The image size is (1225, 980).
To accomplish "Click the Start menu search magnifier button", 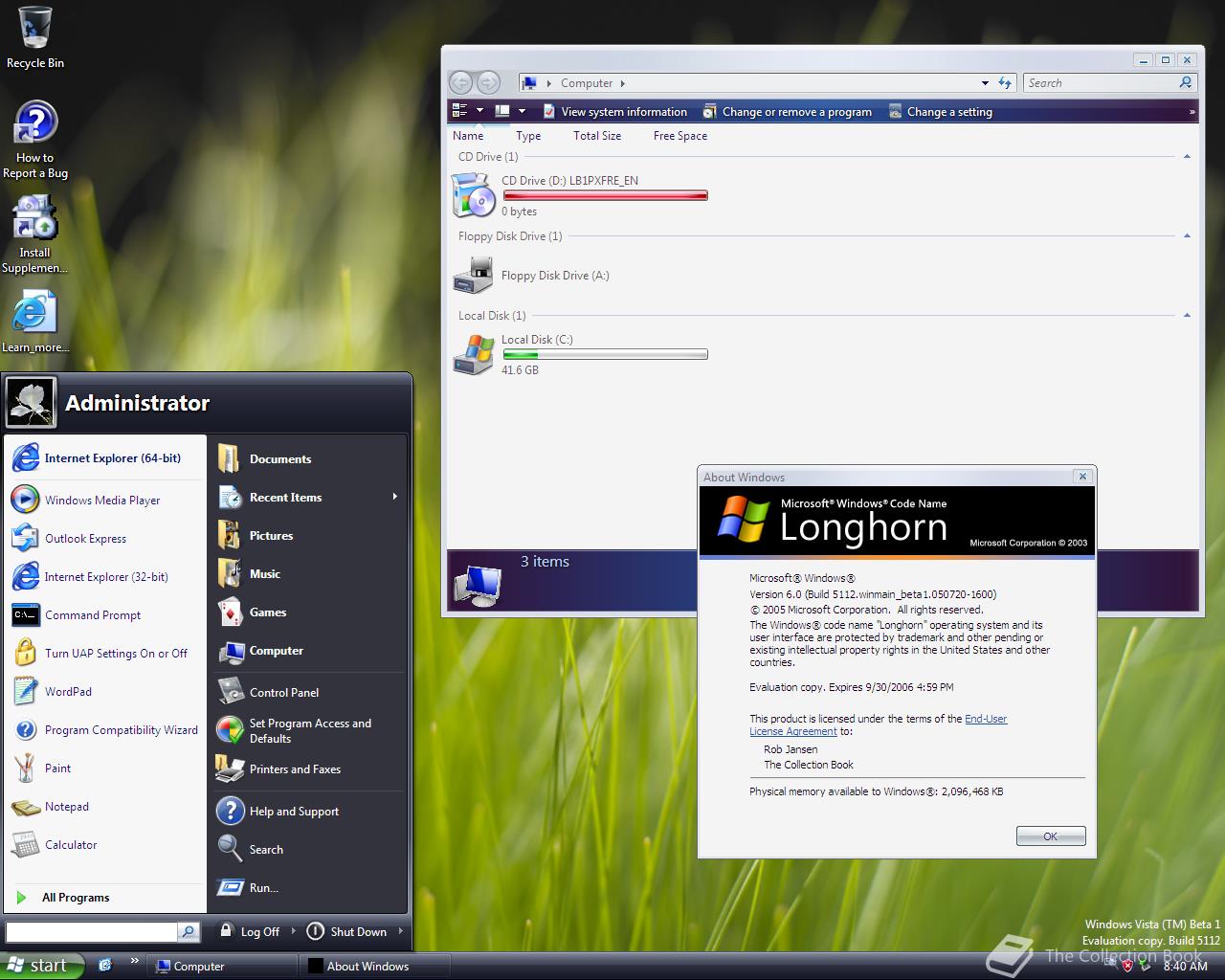I will 189,931.
